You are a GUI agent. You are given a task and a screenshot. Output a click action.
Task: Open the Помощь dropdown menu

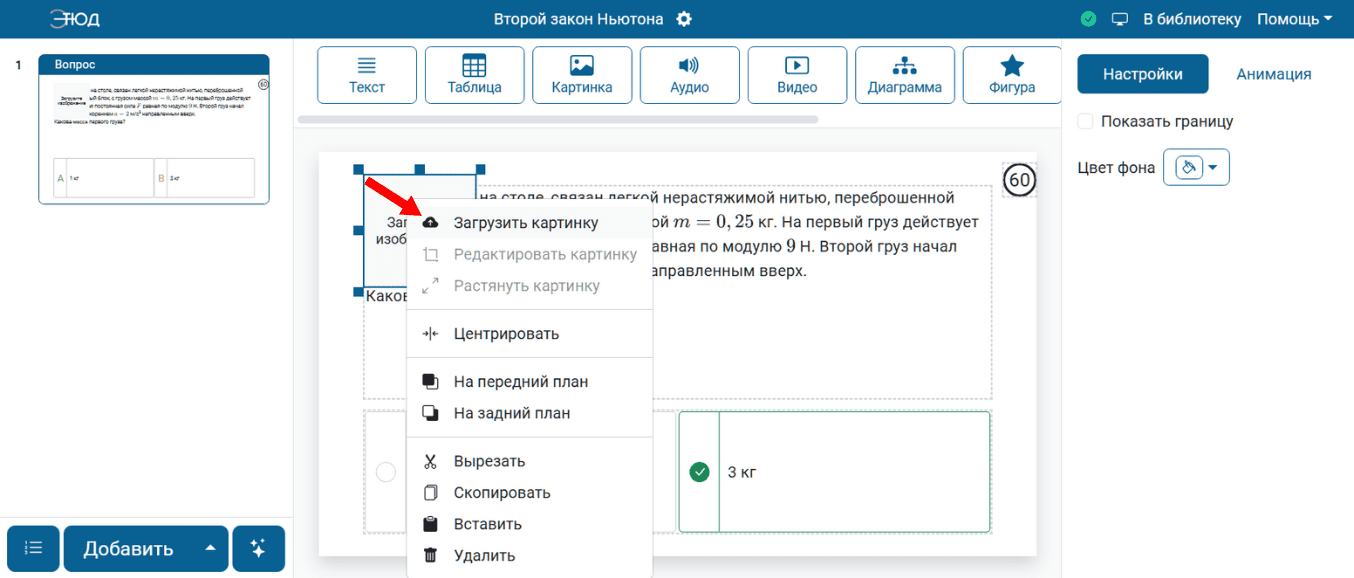(1295, 19)
